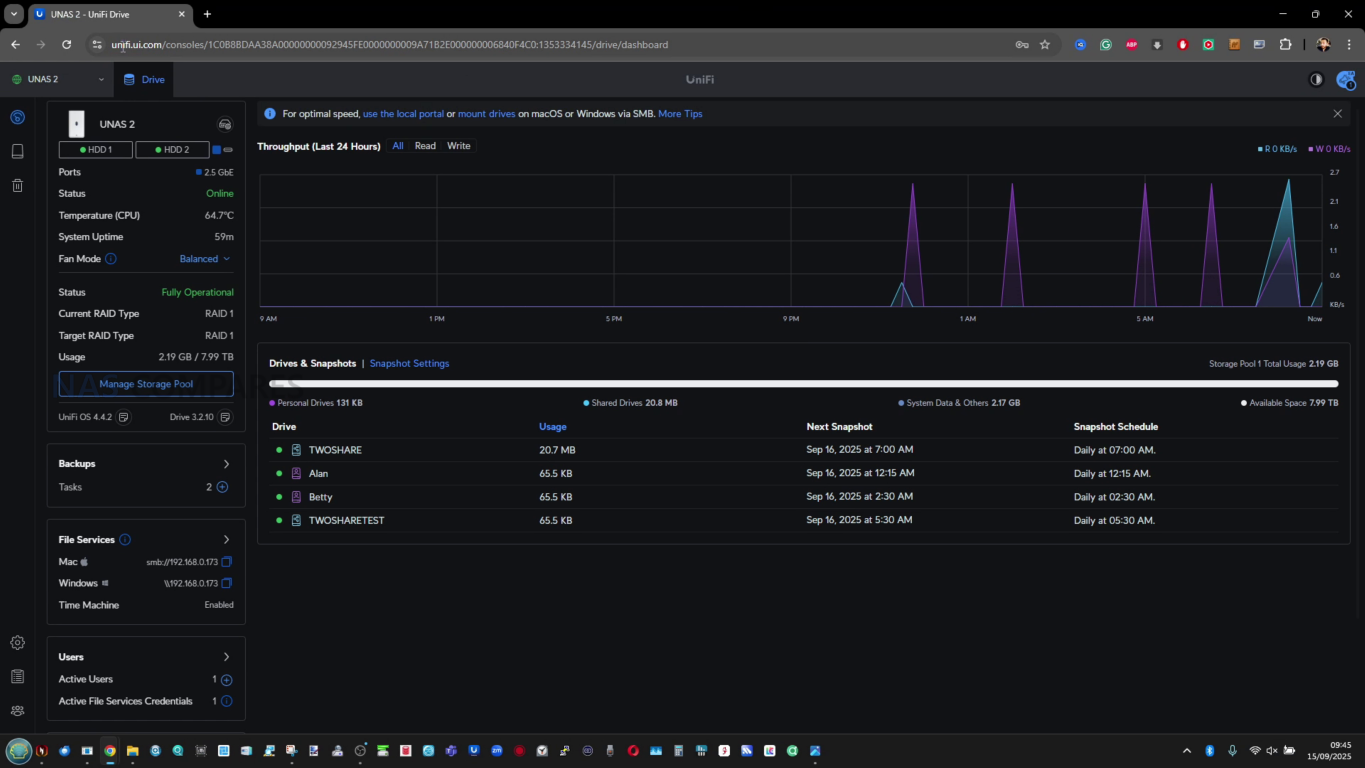Sort drives by the Usage column
The height and width of the screenshot is (768, 1365).
point(553,427)
